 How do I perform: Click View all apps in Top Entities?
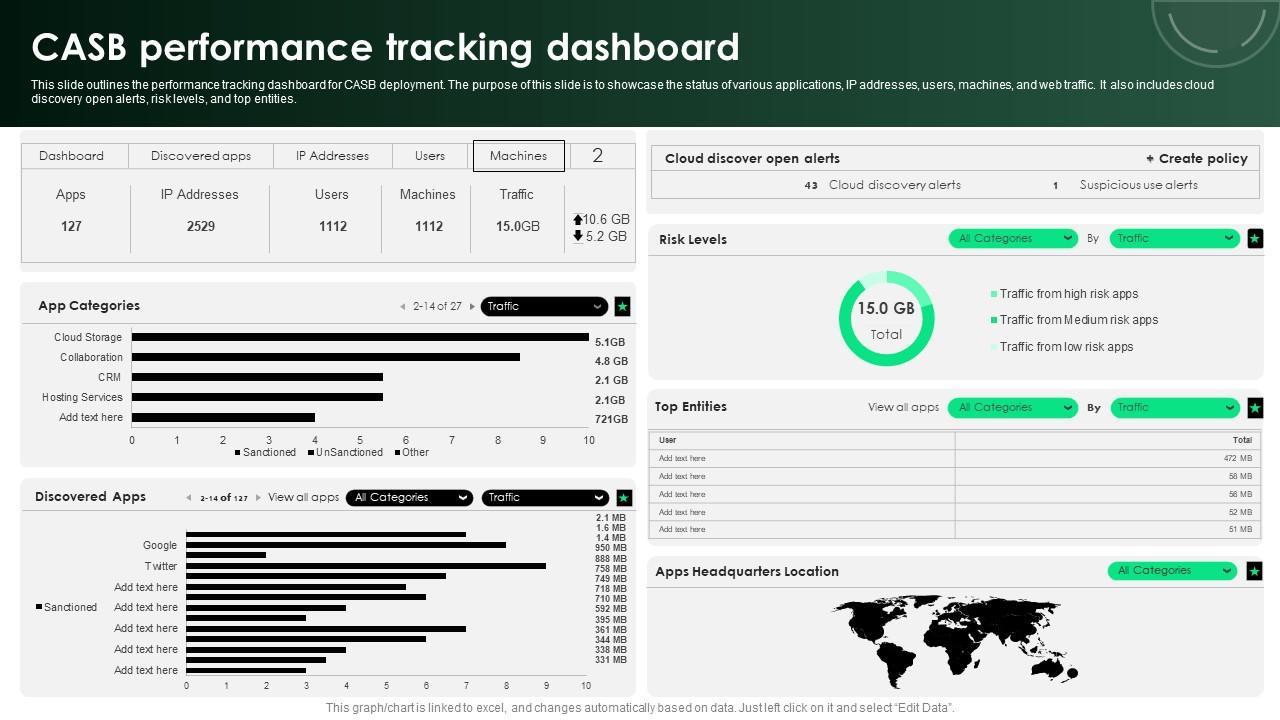tap(903, 408)
